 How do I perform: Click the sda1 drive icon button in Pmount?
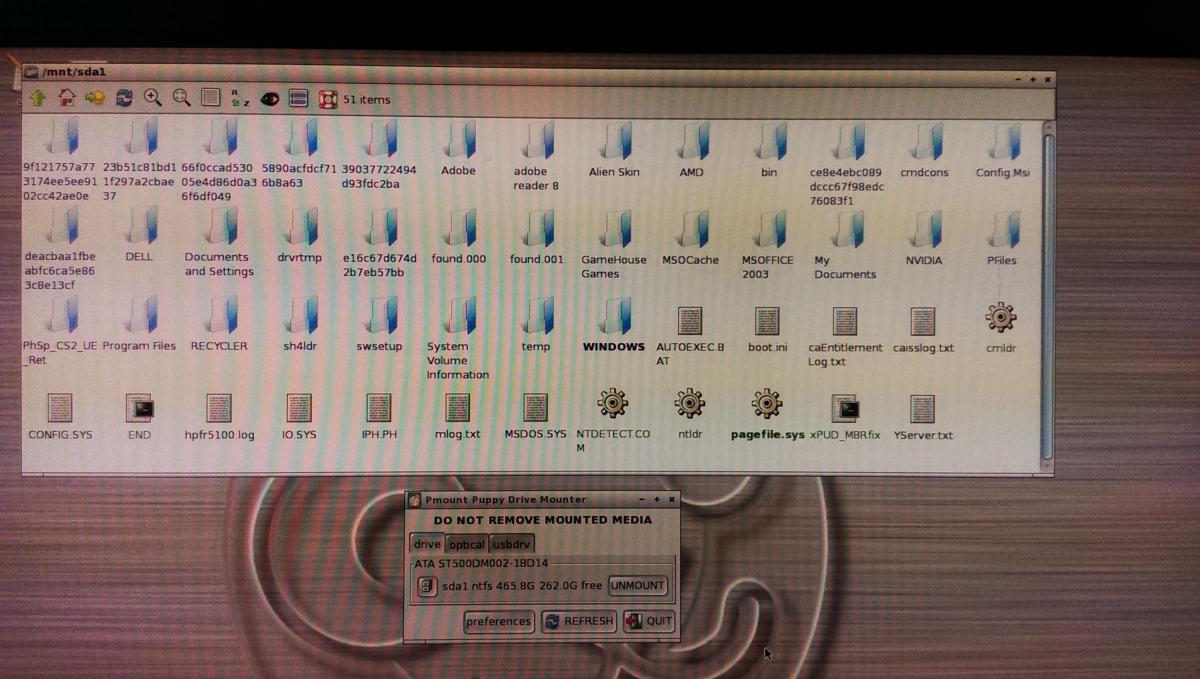point(426,586)
